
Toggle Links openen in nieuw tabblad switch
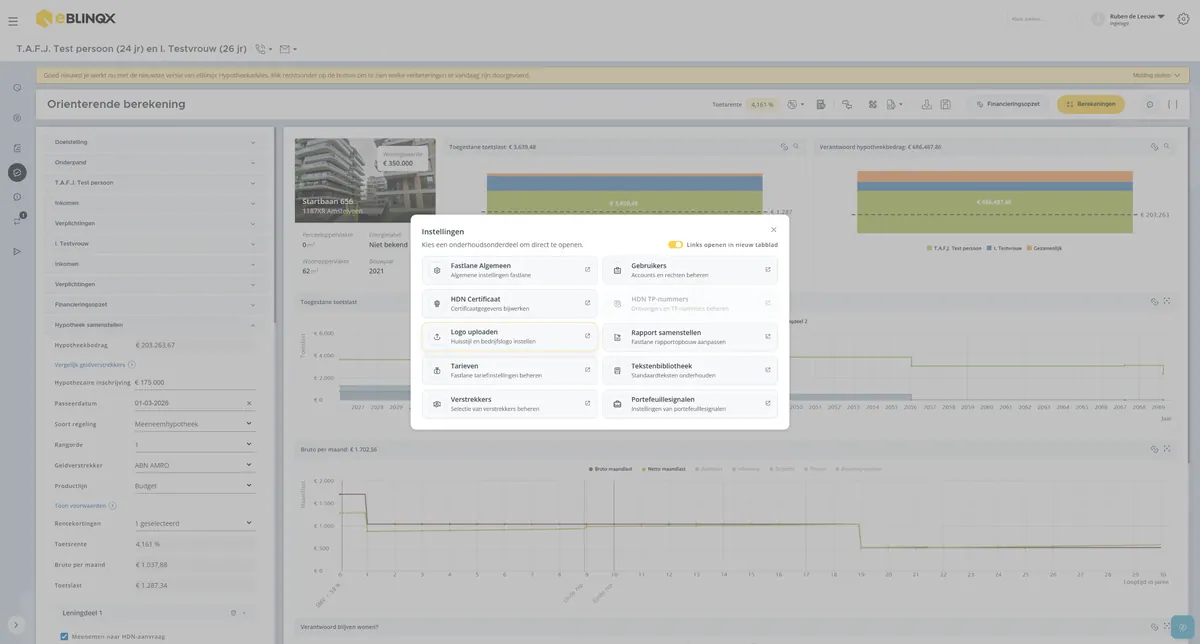tap(676, 244)
